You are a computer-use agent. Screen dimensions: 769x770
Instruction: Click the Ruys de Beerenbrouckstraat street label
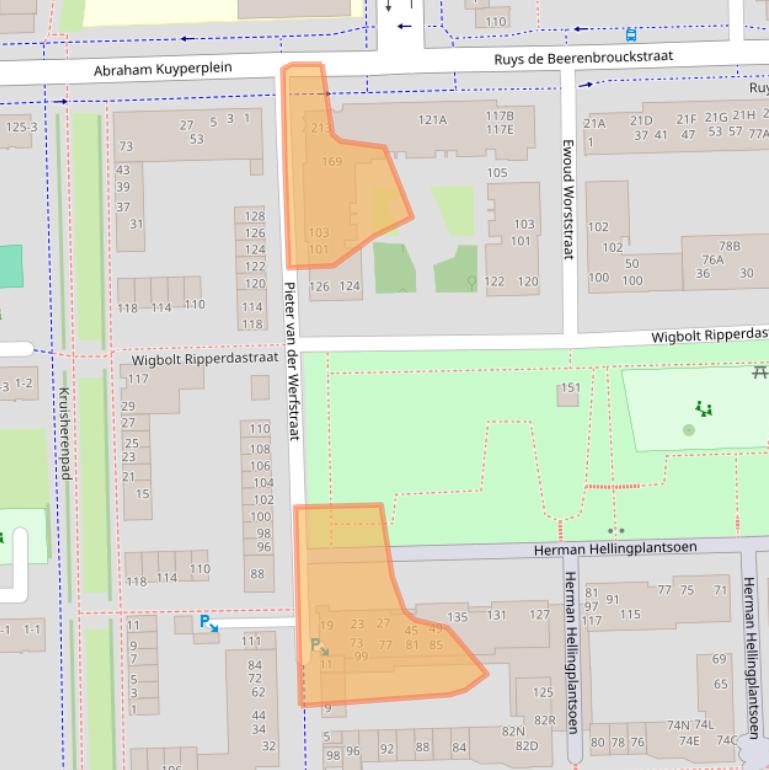click(583, 59)
